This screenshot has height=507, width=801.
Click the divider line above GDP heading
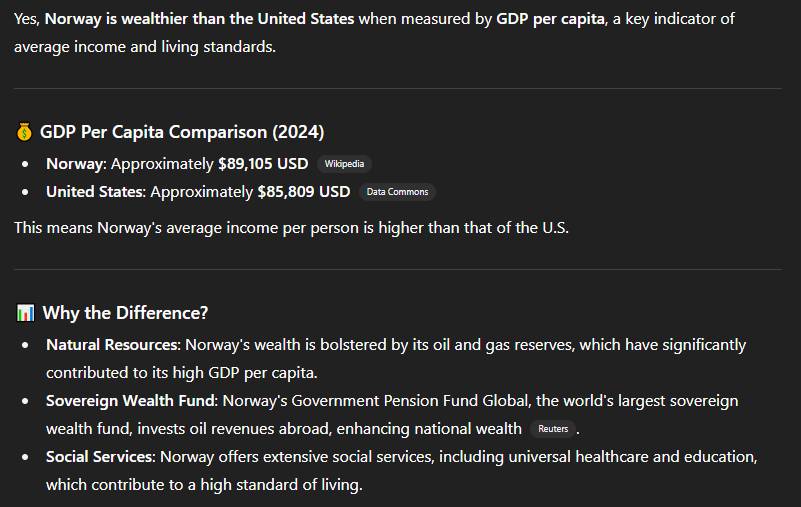(x=398, y=88)
